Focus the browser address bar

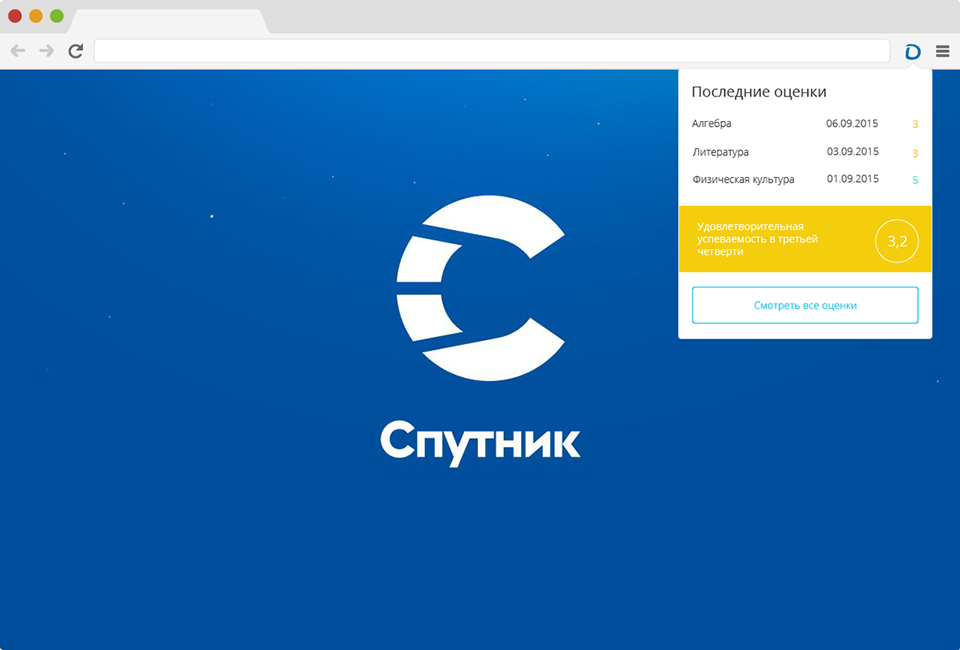tap(491, 51)
